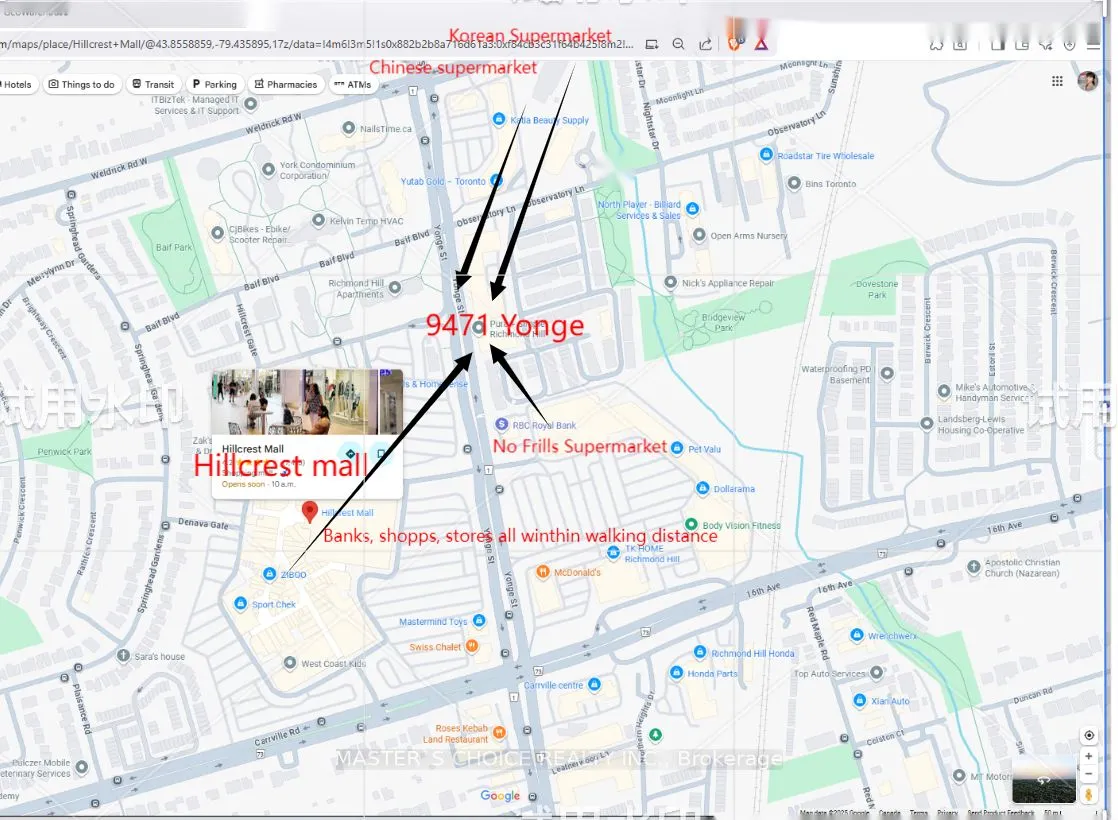Open the Waterproofing PD Basement pin

point(887,373)
